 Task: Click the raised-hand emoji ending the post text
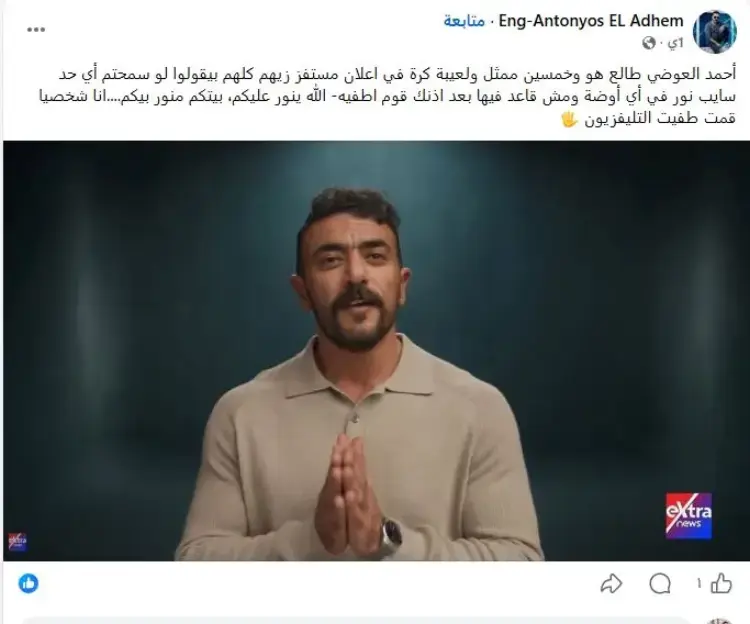click(x=569, y=119)
